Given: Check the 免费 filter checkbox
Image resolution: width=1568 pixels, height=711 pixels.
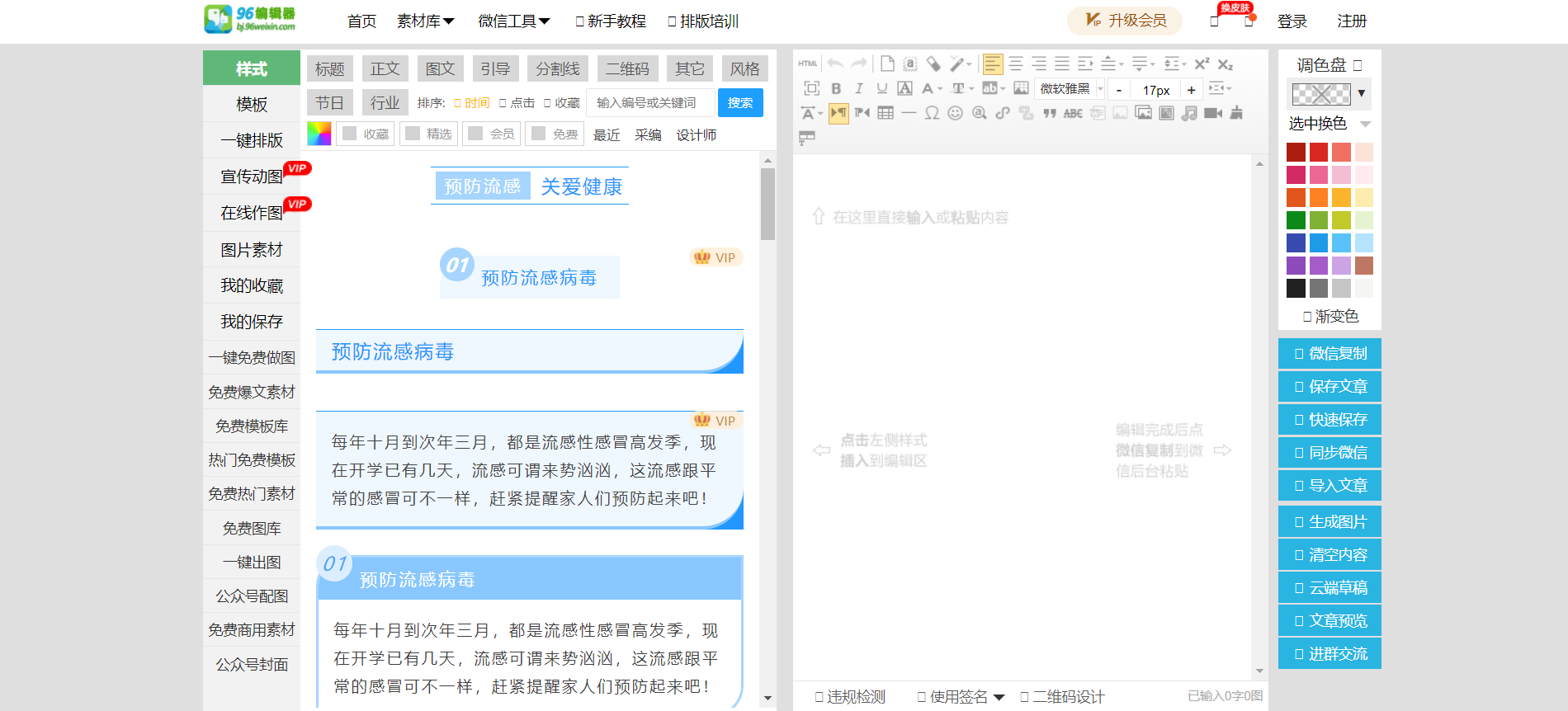Looking at the screenshot, I should pyautogui.click(x=539, y=134).
